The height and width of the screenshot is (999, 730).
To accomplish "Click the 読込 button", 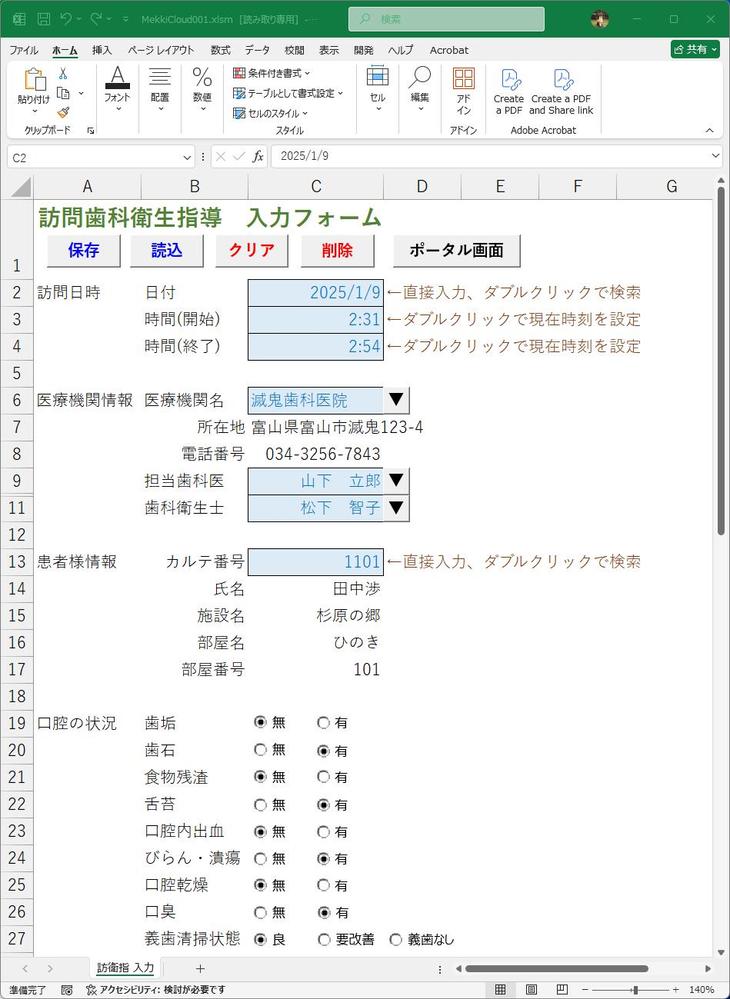I will [x=167, y=250].
